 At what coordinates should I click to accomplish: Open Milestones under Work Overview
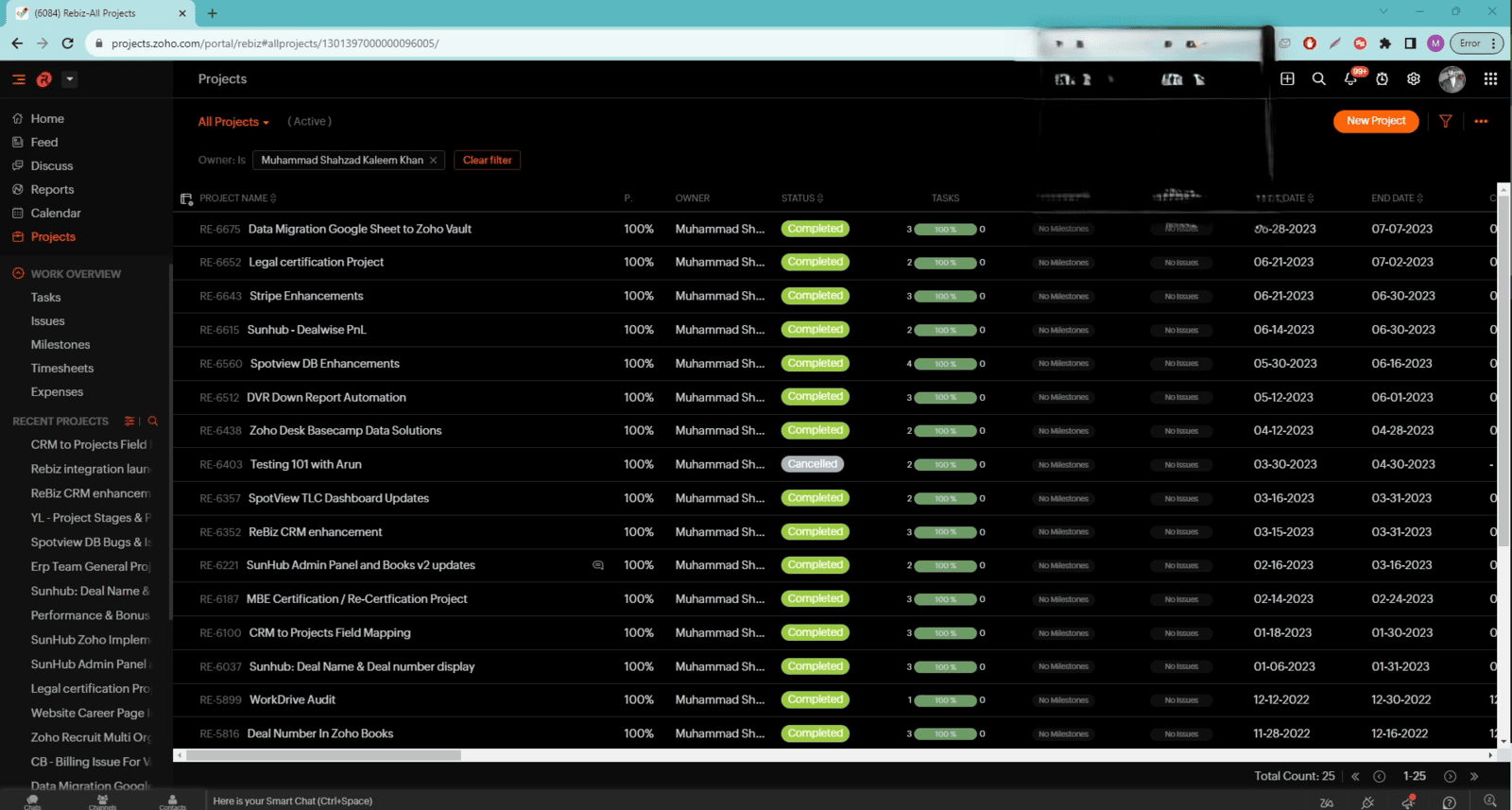click(x=60, y=344)
